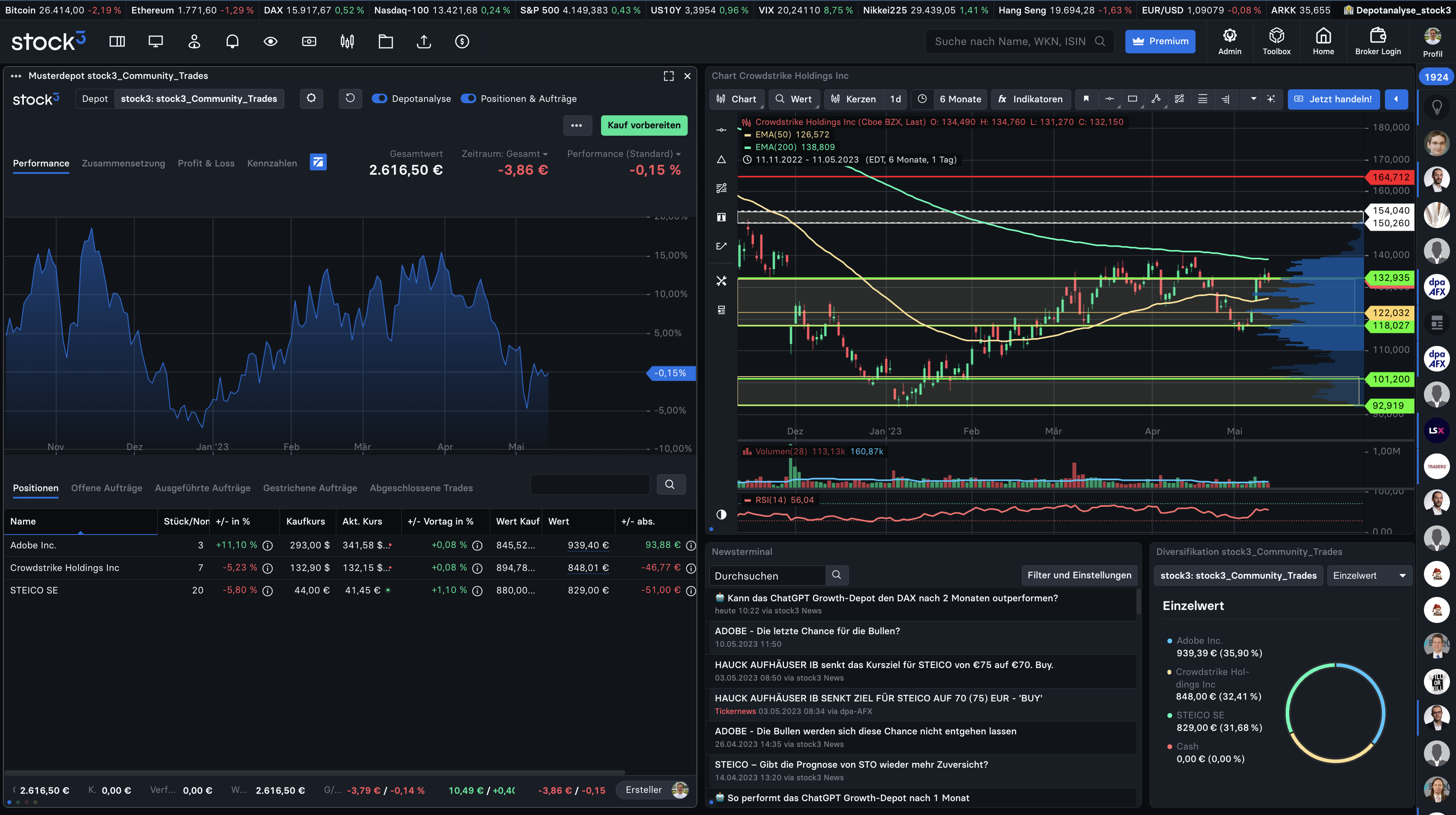Viewport: 1456px width, 815px height.
Task: Open charting via the candlestick icon in header
Action: [347, 41]
